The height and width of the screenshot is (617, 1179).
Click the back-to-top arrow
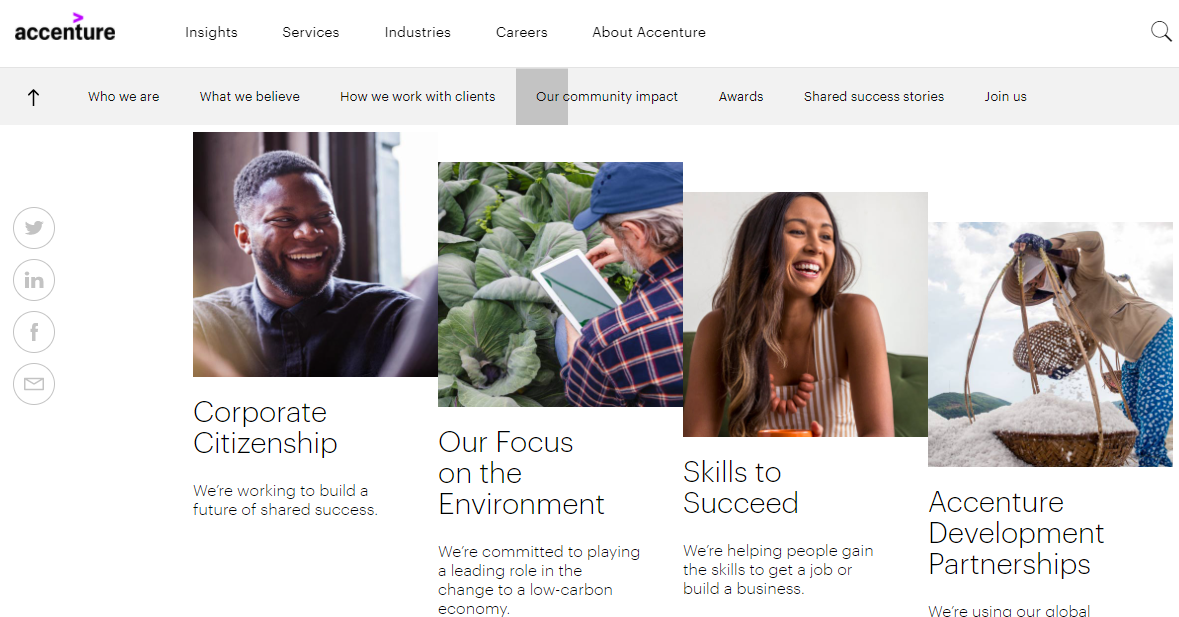click(x=34, y=96)
